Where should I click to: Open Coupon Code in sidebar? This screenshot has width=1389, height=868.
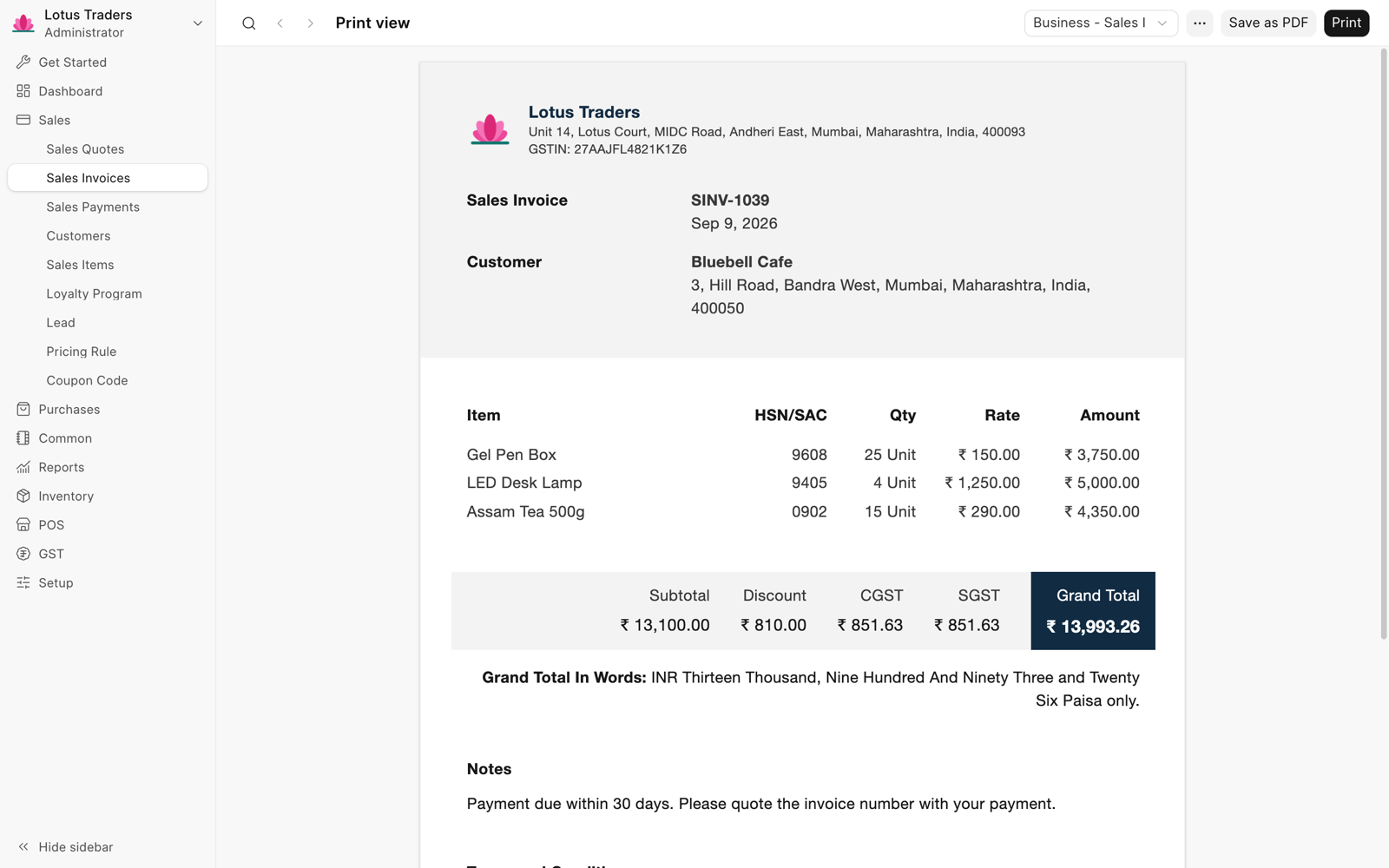pyautogui.click(x=108, y=380)
